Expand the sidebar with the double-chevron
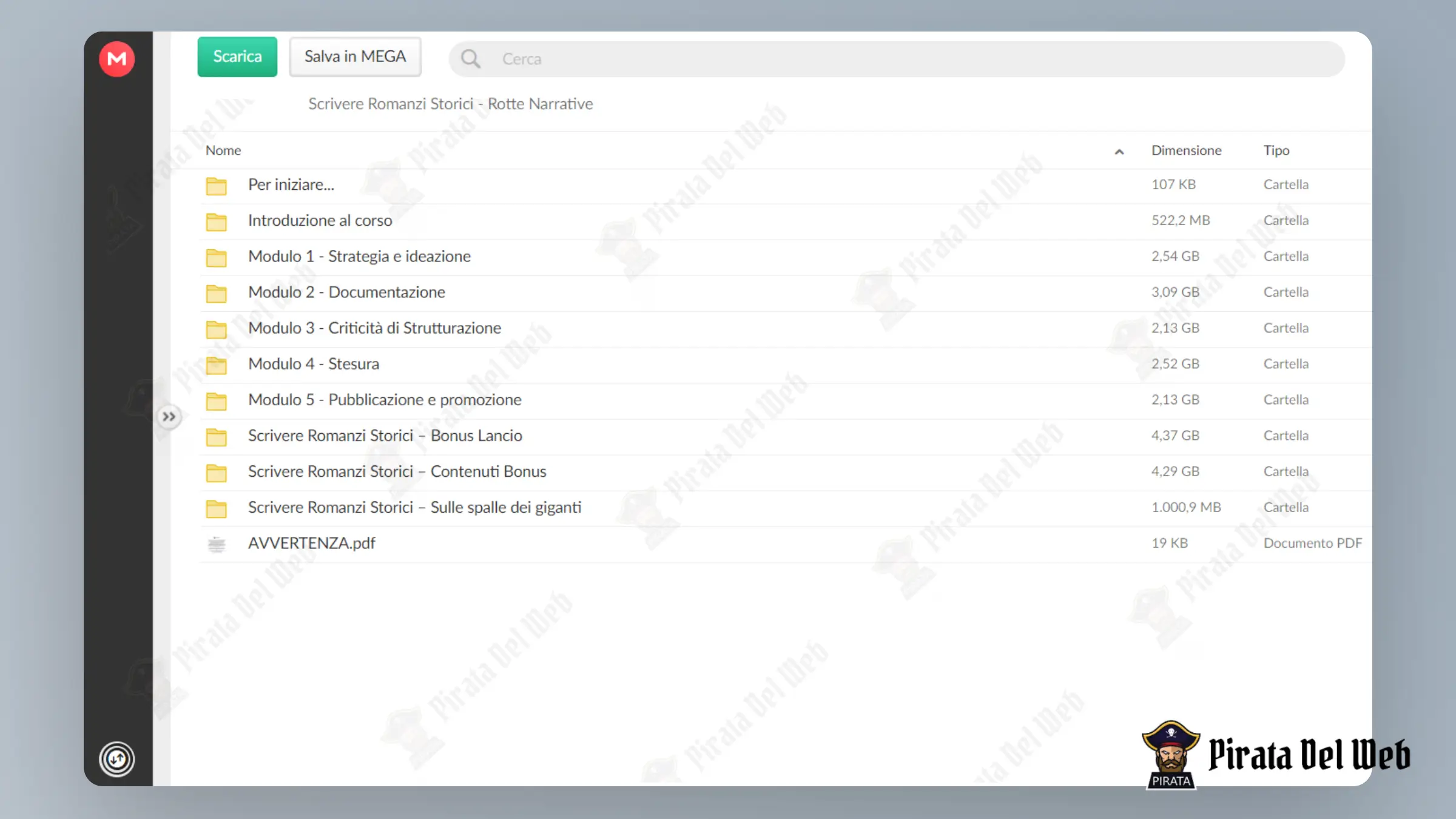Viewport: 1456px width, 819px height. click(x=169, y=417)
